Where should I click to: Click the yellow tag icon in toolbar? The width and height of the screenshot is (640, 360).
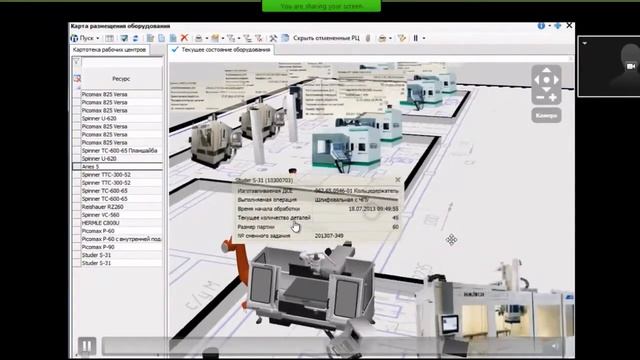(x=402, y=38)
